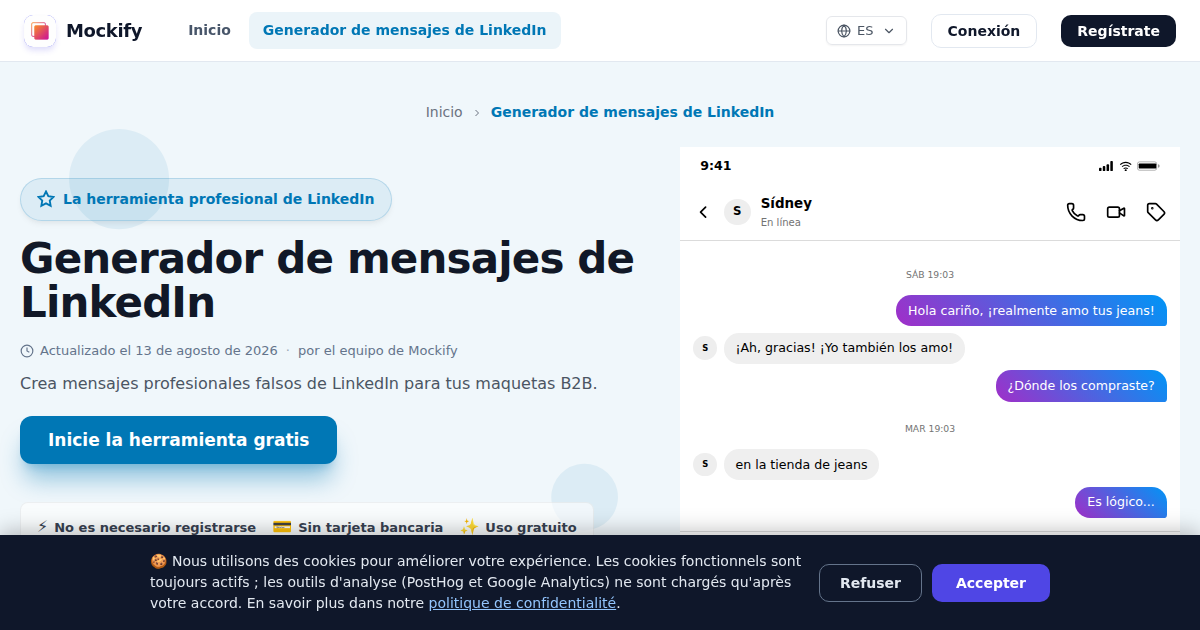Click the Wi-Fi icon in phone status bar
The image size is (1200, 630).
click(1125, 166)
